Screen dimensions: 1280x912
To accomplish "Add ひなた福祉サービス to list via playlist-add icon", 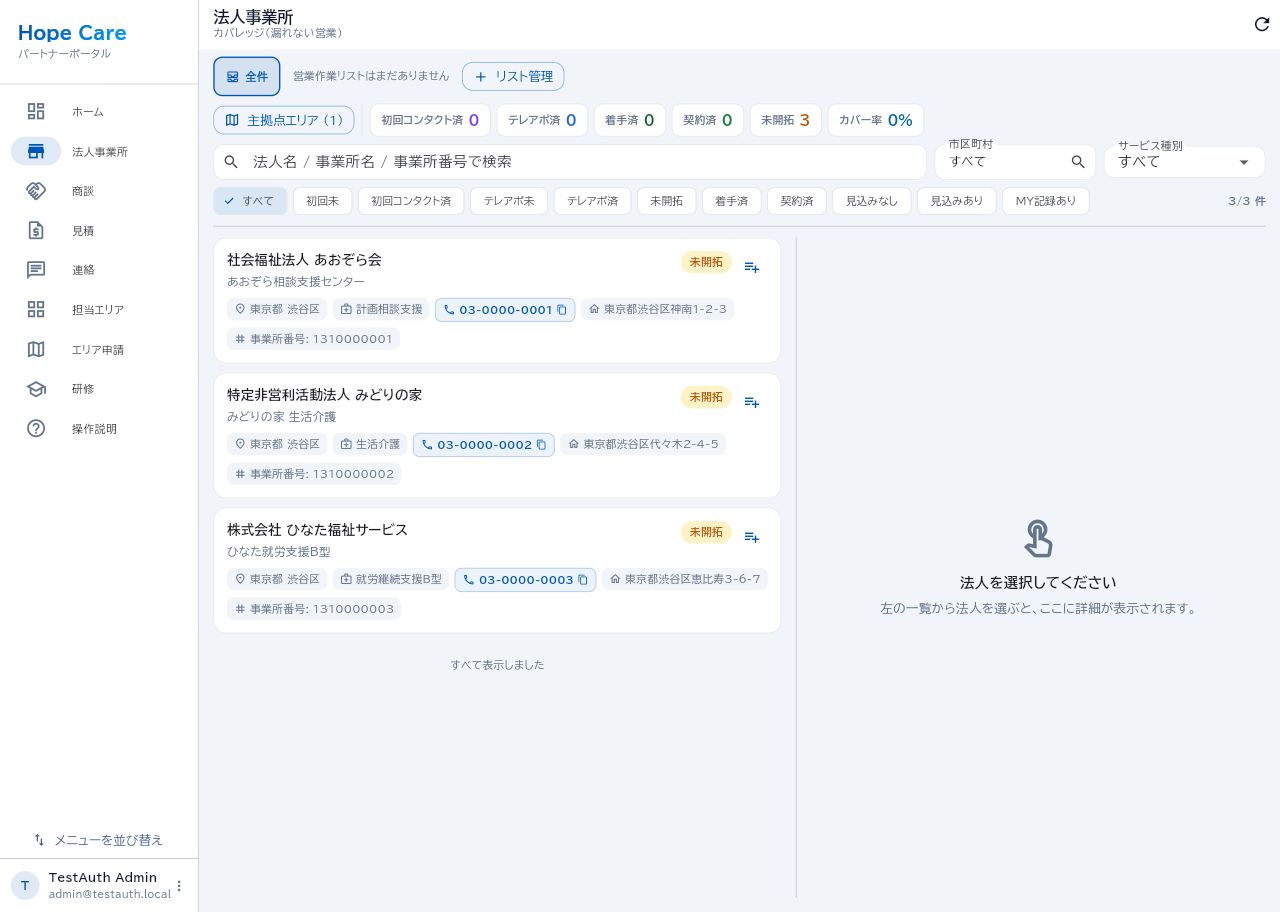I will (752, 537).
